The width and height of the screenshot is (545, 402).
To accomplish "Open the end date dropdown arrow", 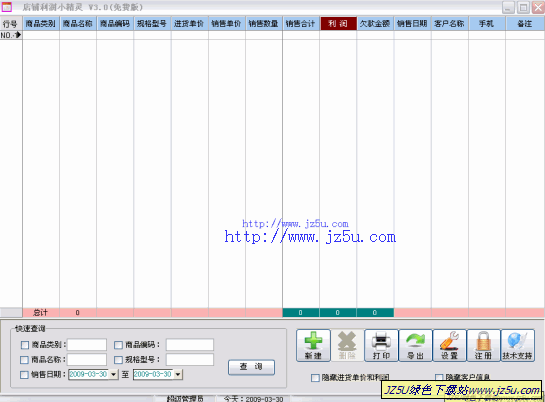I will [x=178, y=375].
